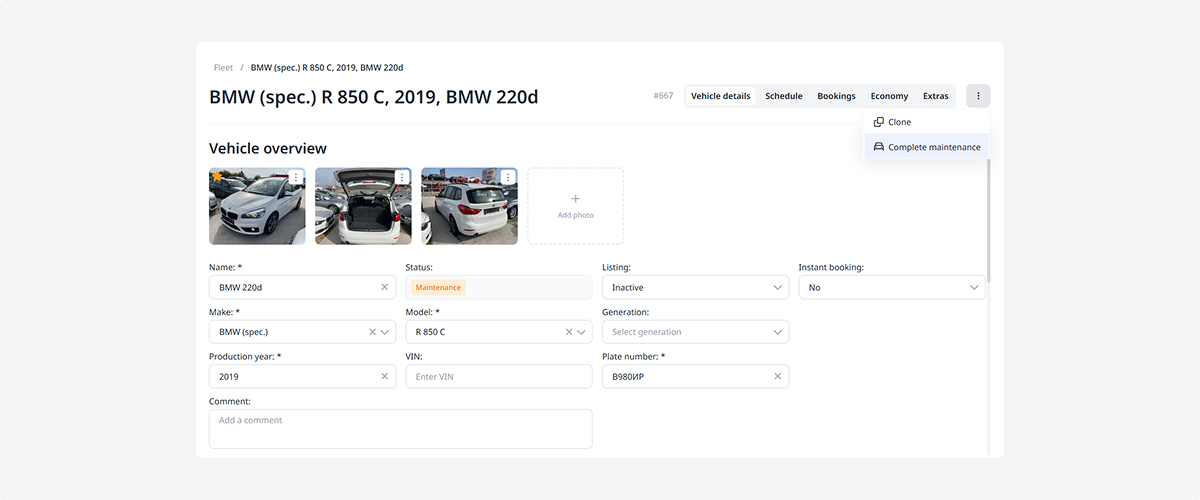
Task: Go to Fleet breadcrumb link
Action: click(223, 68)
